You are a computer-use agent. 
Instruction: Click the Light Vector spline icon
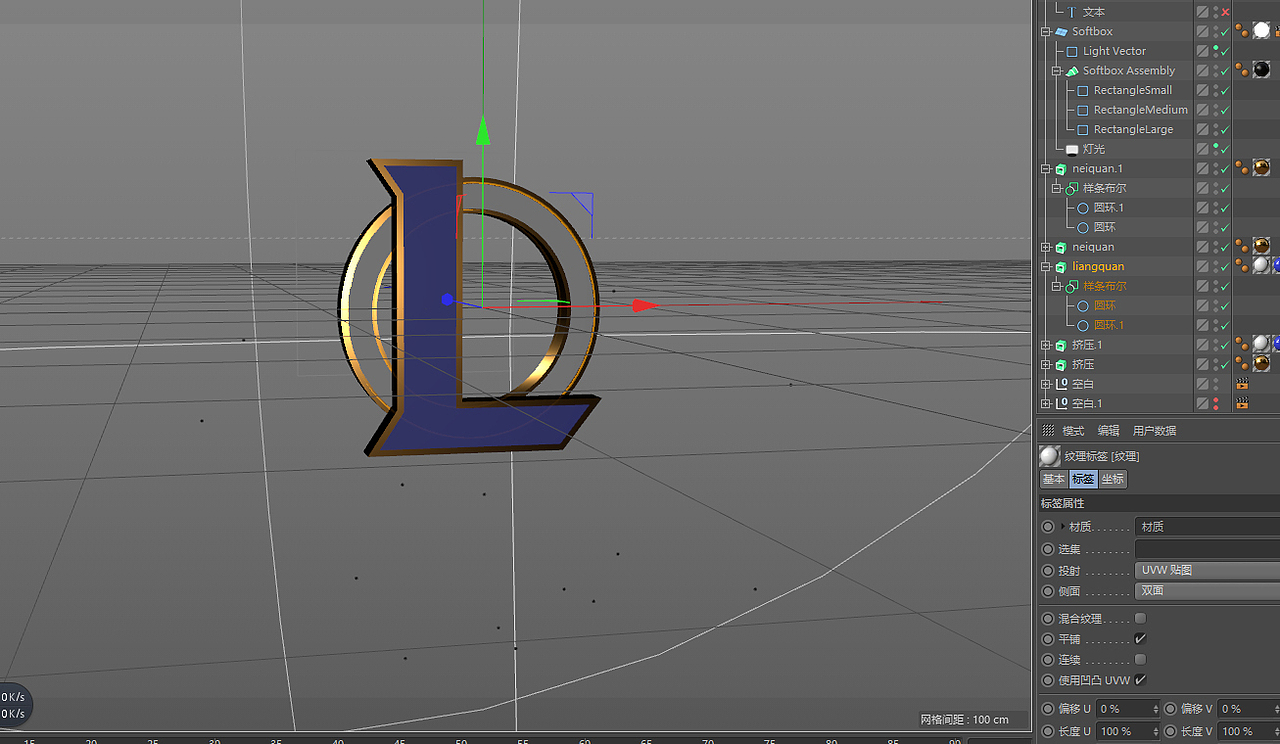1072,51
